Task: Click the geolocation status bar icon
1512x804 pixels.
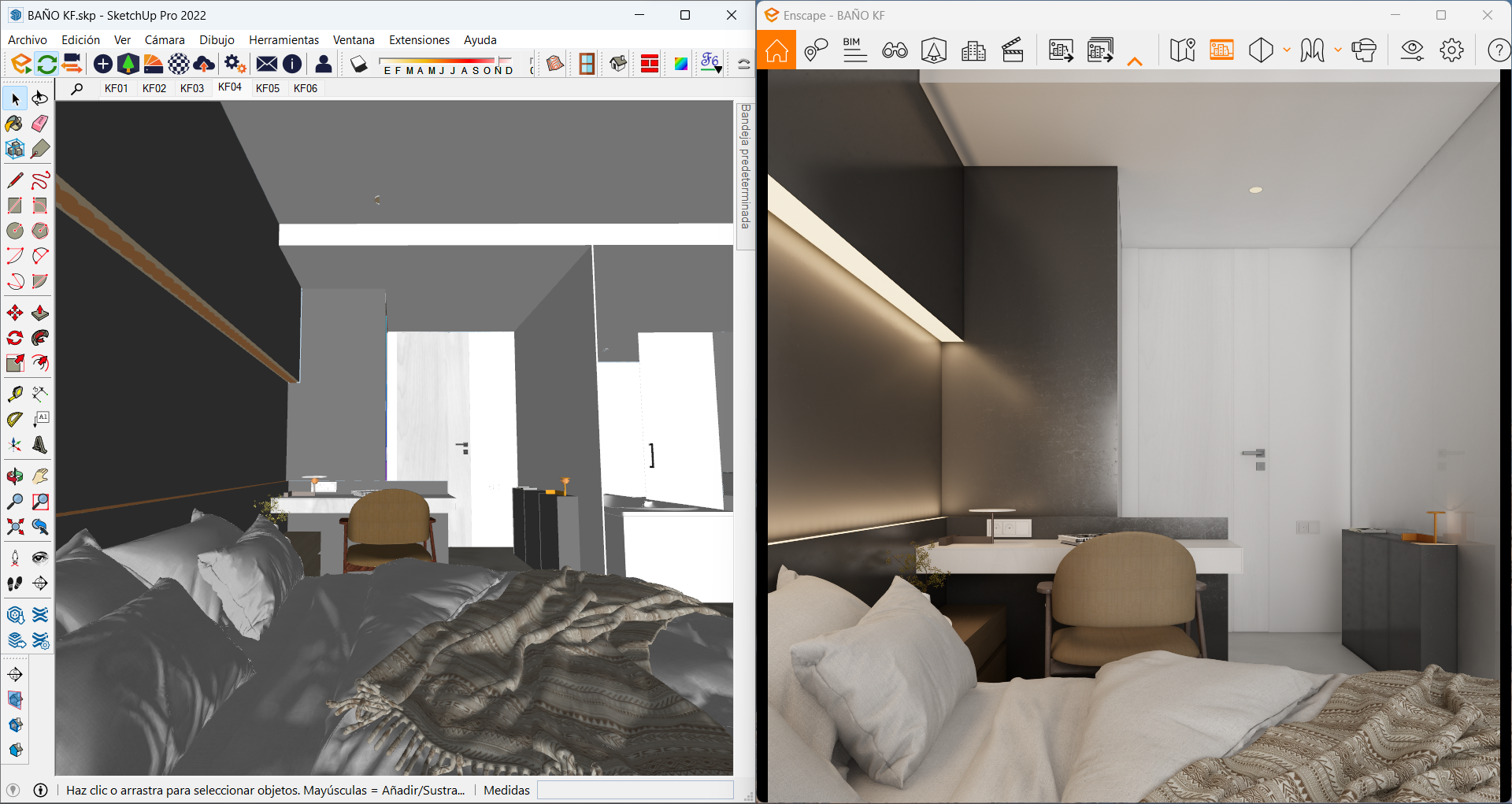Action: 13,790
